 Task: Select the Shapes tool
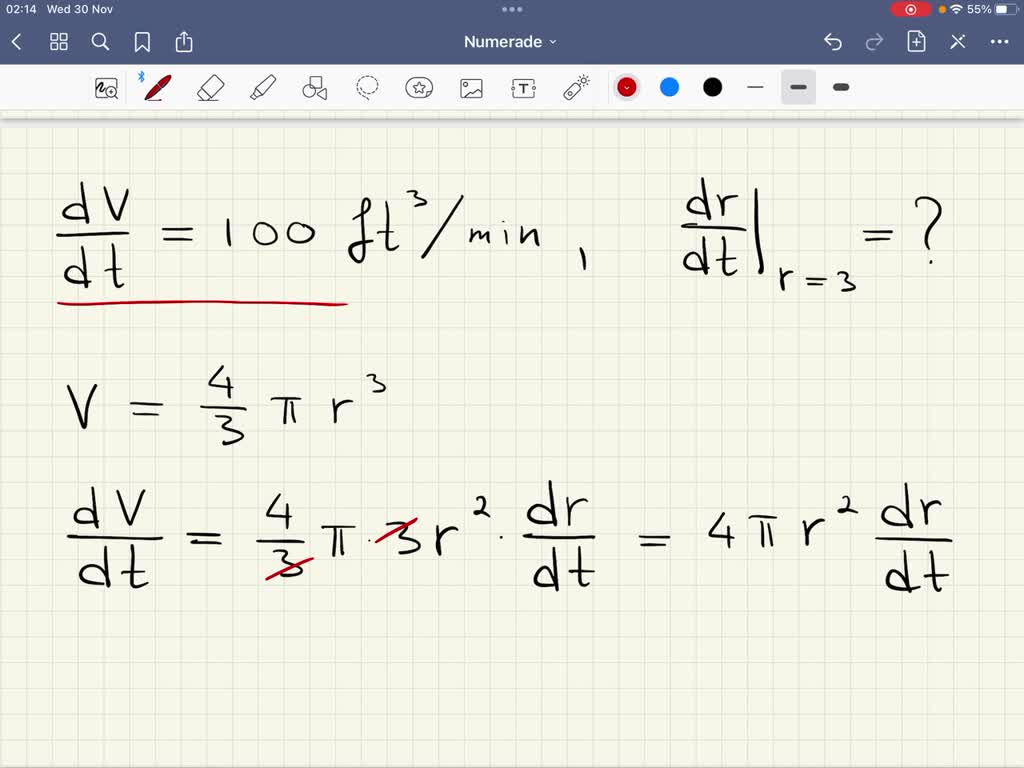(x=315, y=88)
